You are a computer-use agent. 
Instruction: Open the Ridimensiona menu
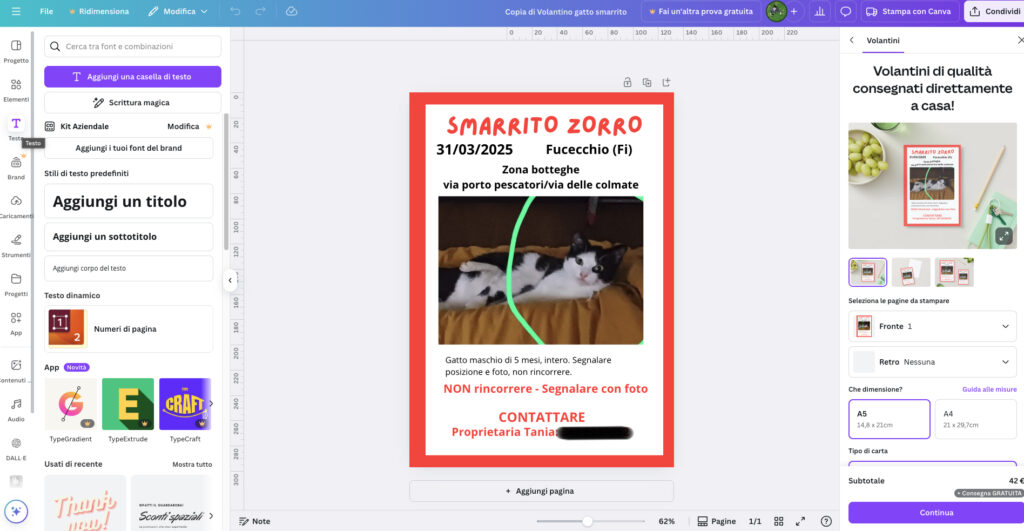pyautogui.click(x=99, y=11)
